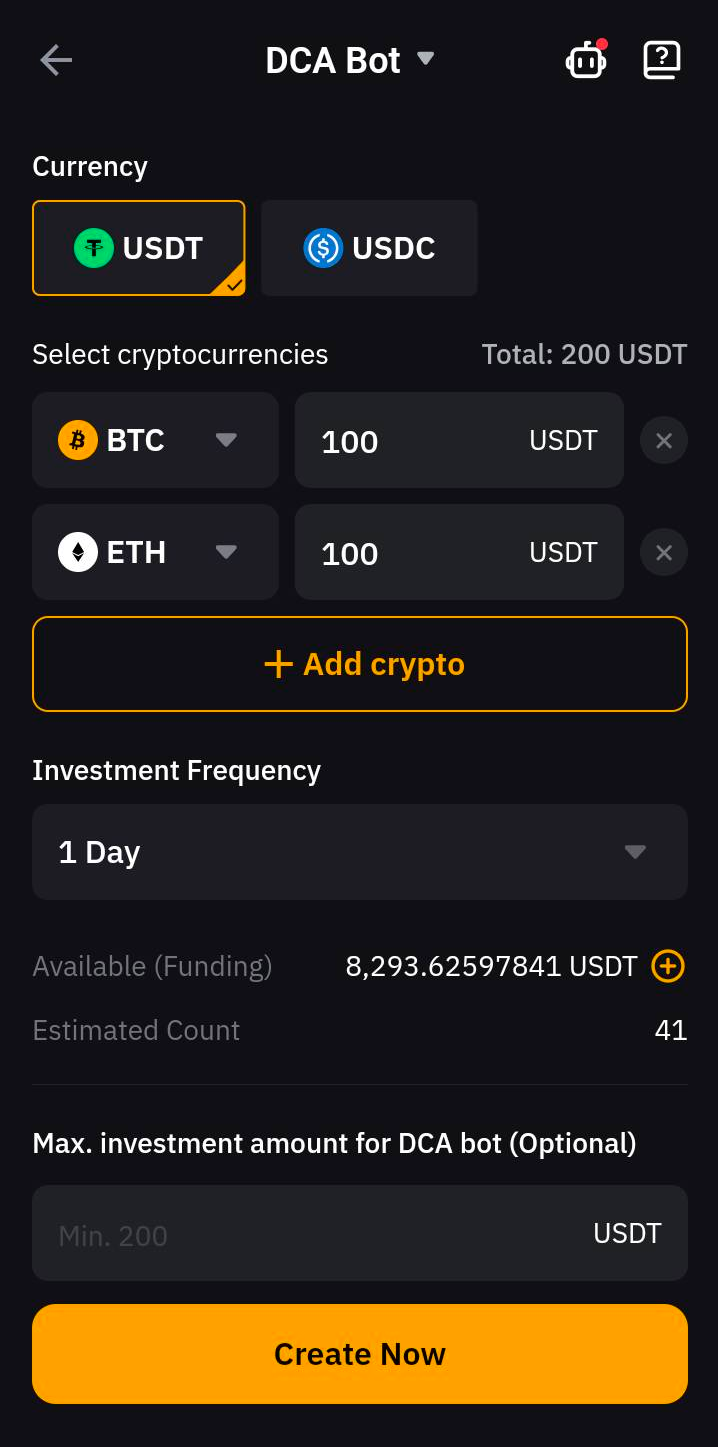The width and height of the screenshot is (718, 1447).
Task: Remove the BTC row with X icon
Action: point(663,440)
